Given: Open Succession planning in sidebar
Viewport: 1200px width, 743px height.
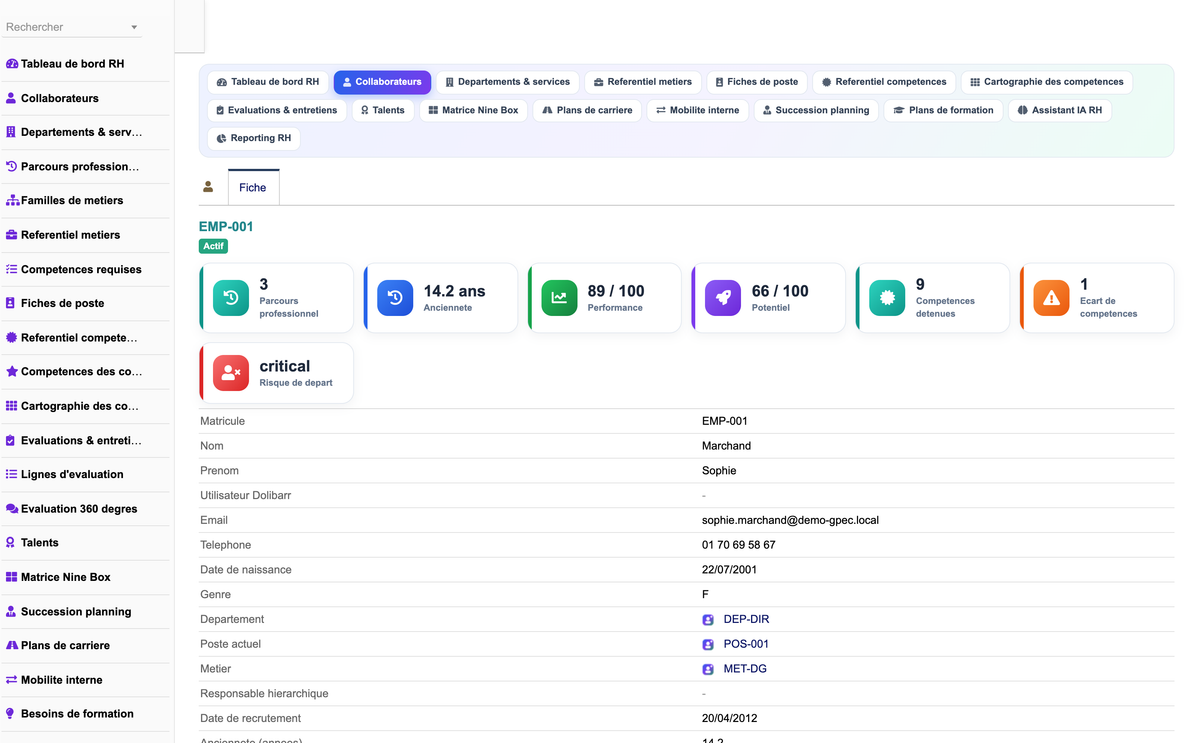Looking at the screenshot, I should point(76,611).
